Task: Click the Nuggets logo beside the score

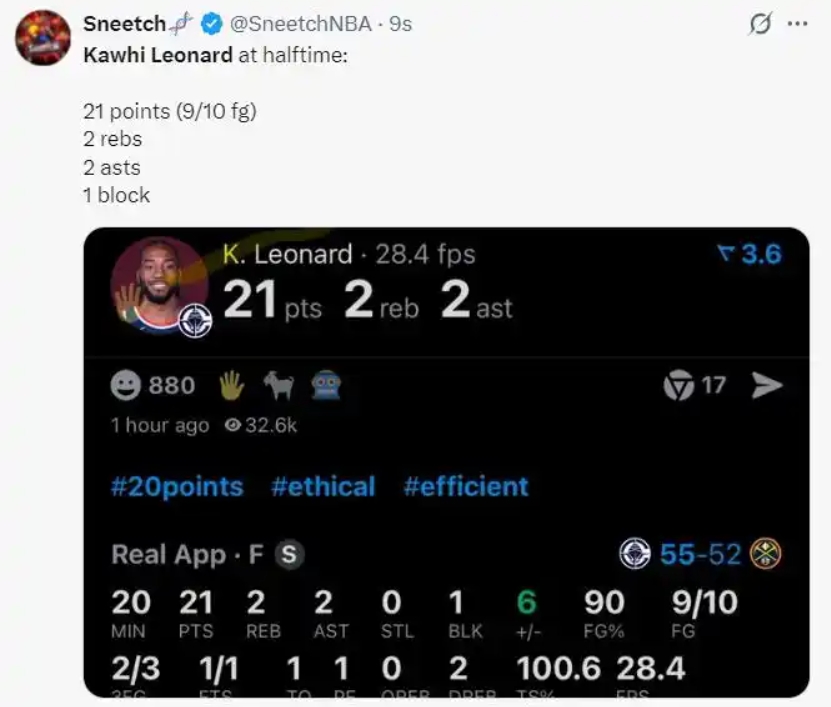Action: (x=766, y=553)
